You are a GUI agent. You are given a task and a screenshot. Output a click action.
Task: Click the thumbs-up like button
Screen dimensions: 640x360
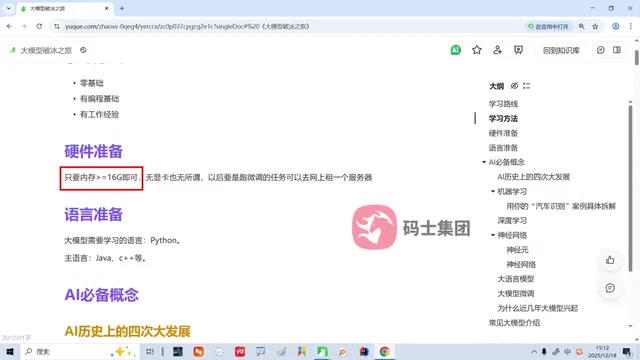(x=610, y=260)
